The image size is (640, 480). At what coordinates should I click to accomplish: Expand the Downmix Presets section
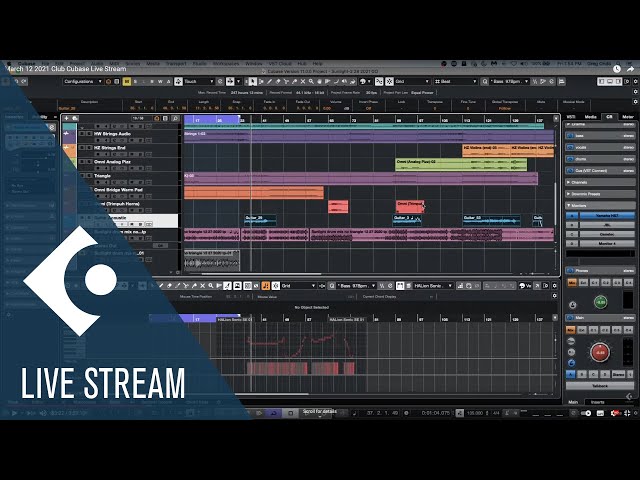tap(600, 194)
